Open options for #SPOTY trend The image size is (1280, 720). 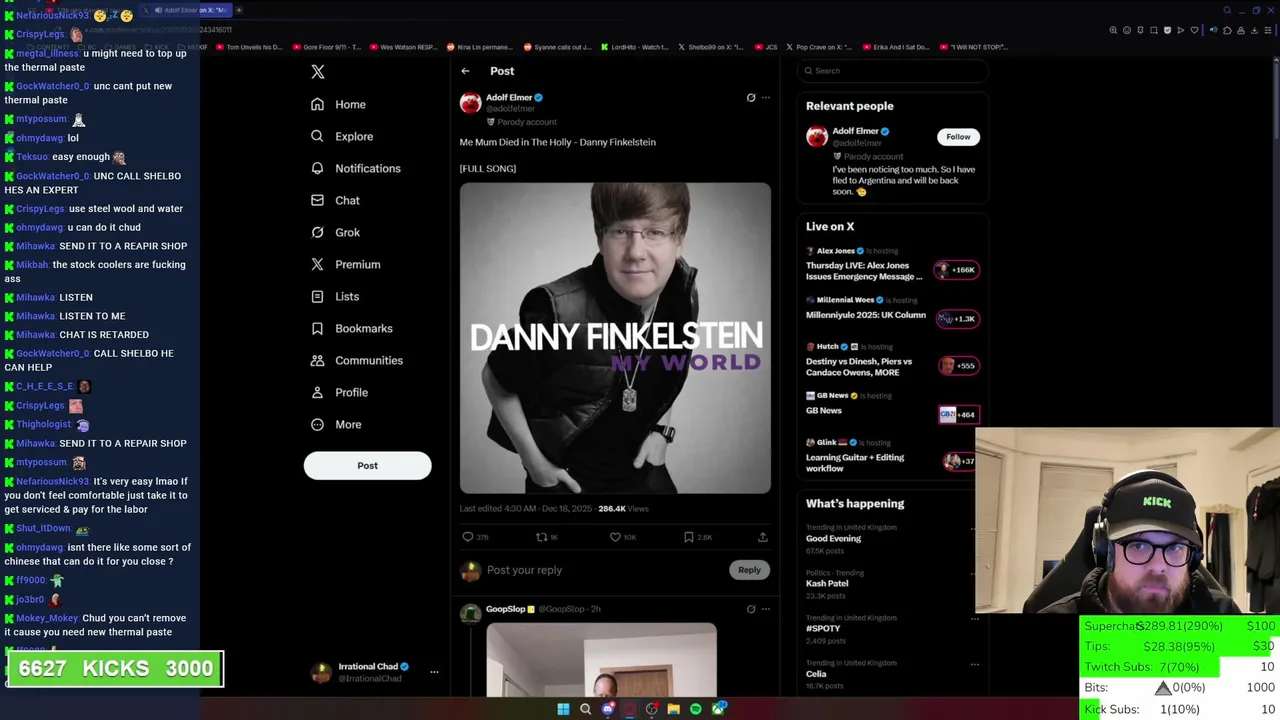pos(974,618)
